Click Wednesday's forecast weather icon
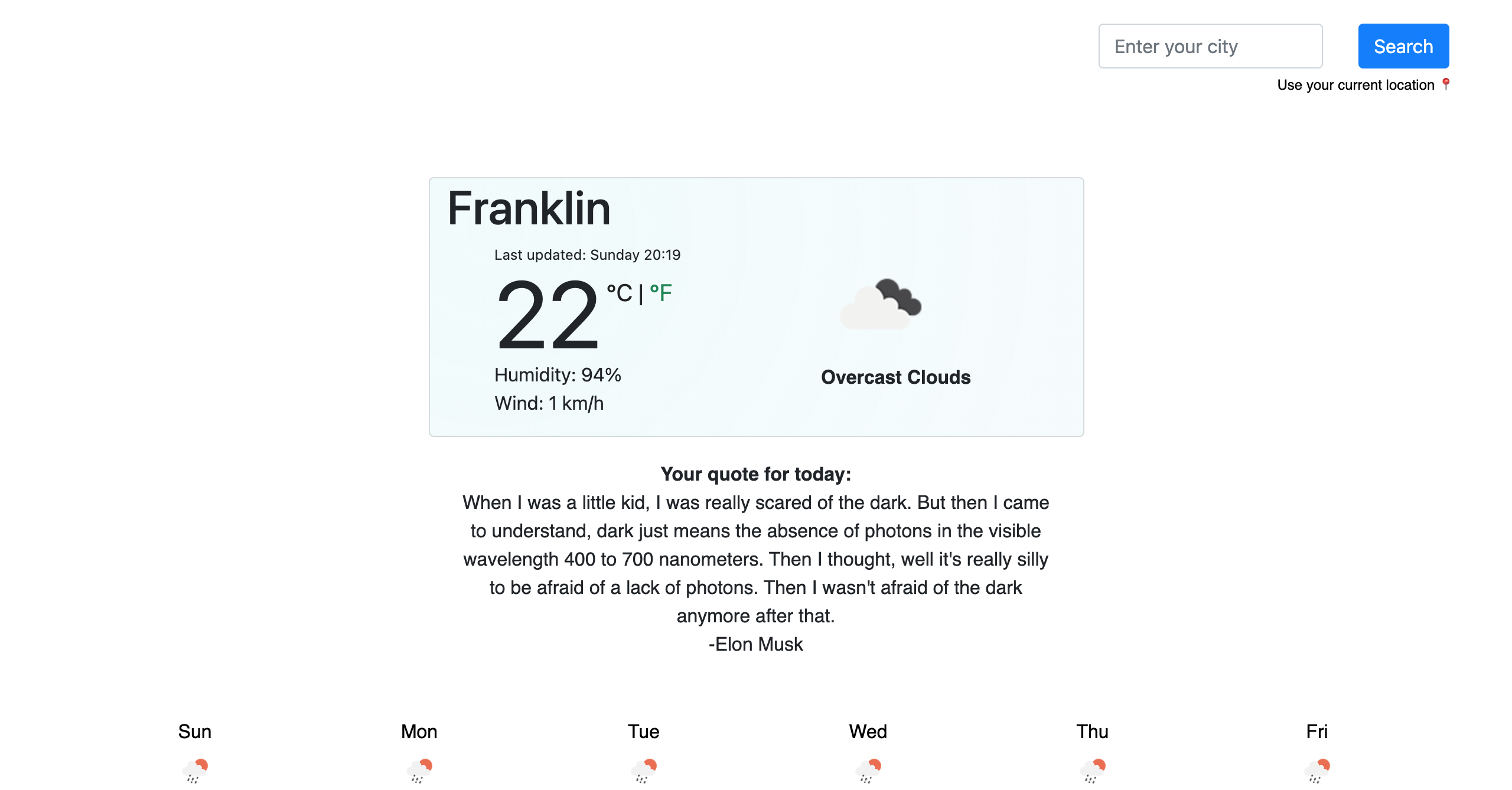 (868, 770)
